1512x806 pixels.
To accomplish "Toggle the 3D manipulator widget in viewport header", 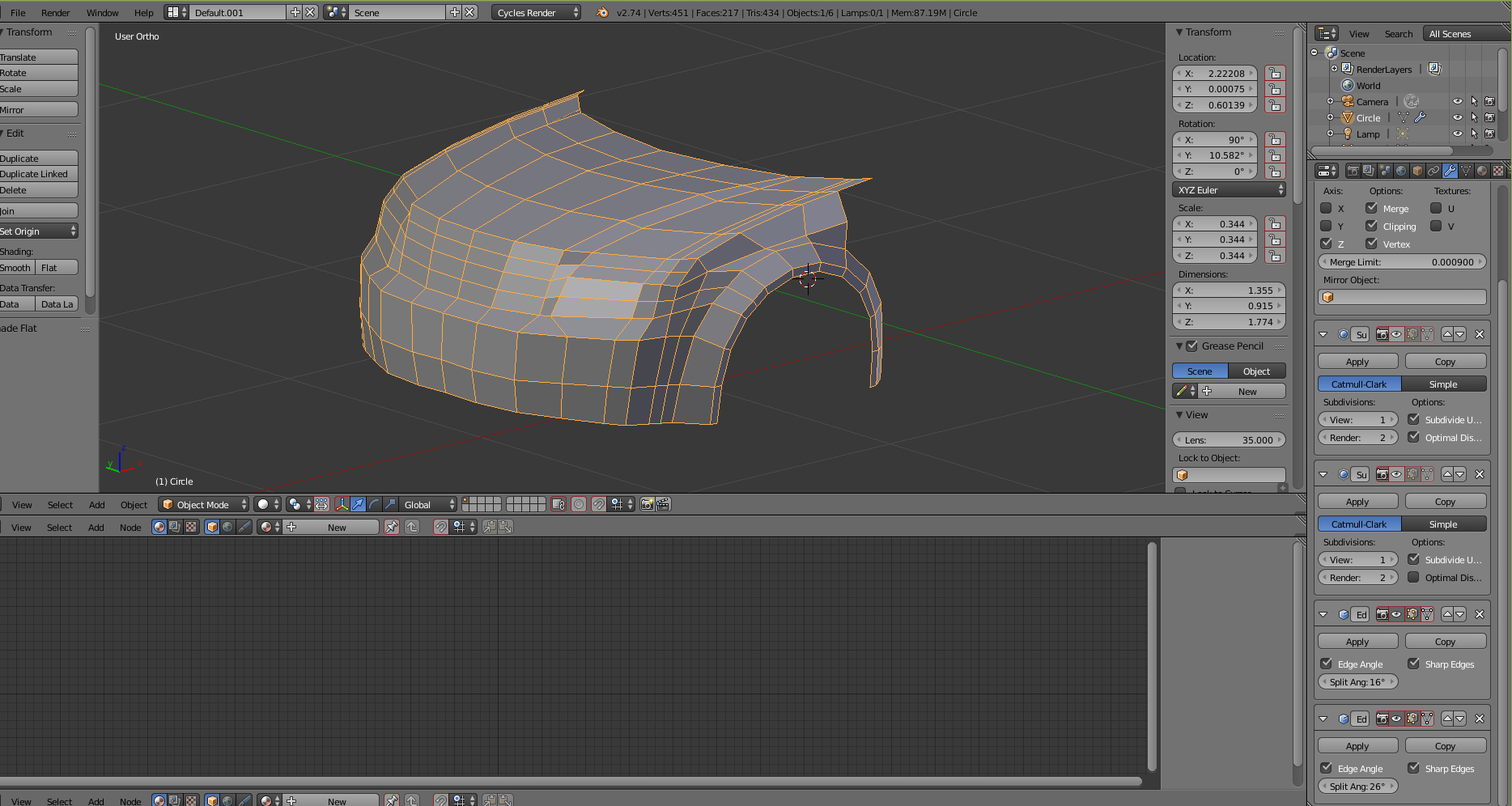I will point(342,504).
